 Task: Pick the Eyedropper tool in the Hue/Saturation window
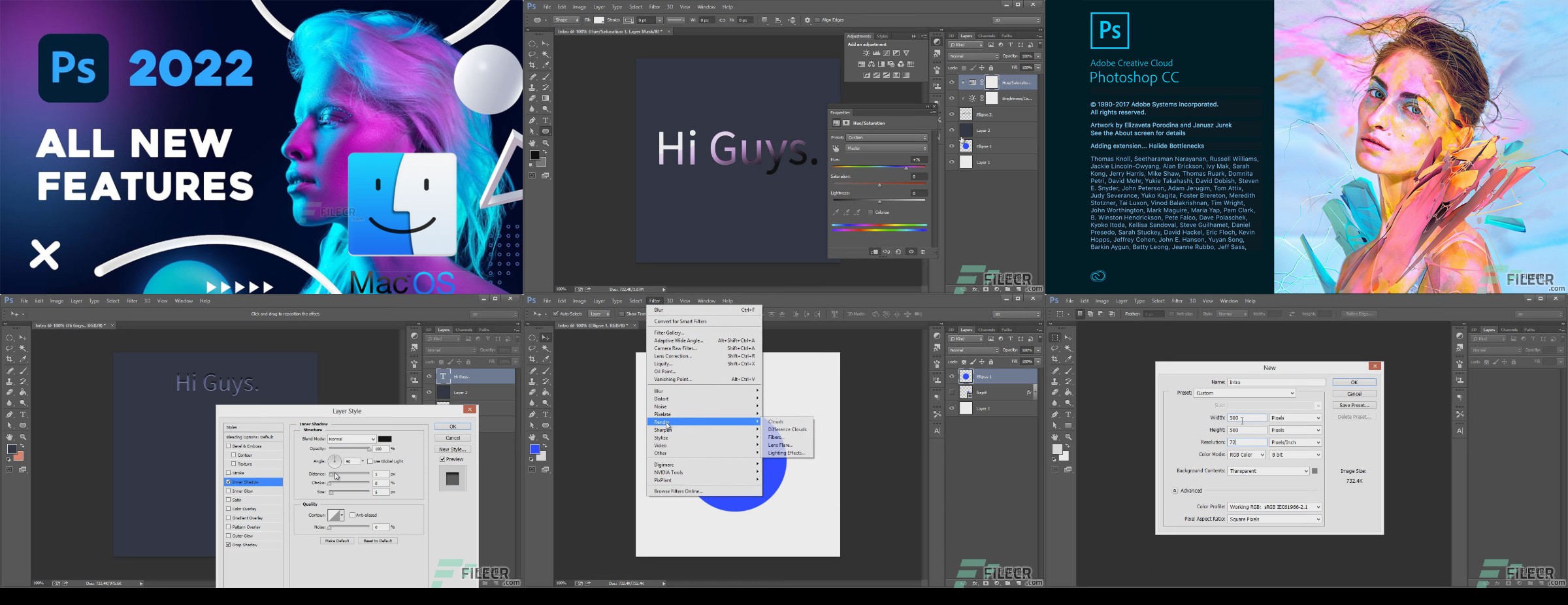pyautogui.click(x=546, y=65)
